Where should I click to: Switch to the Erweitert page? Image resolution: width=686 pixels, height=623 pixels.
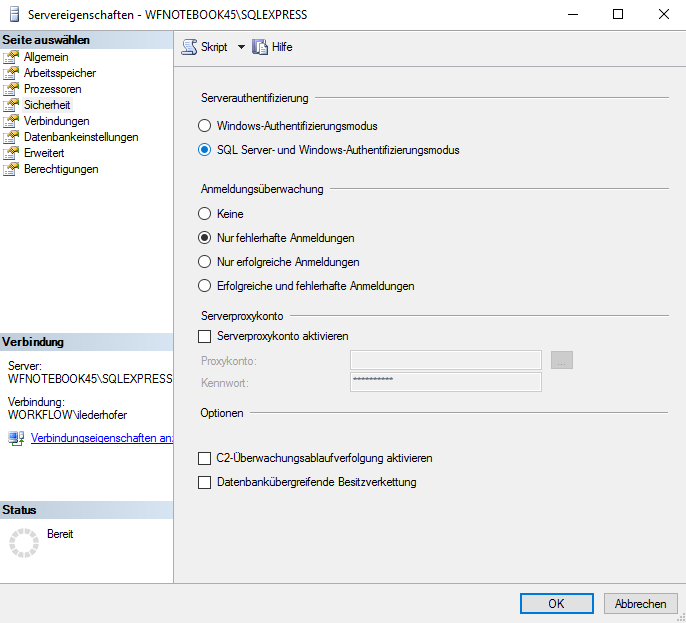44,153
